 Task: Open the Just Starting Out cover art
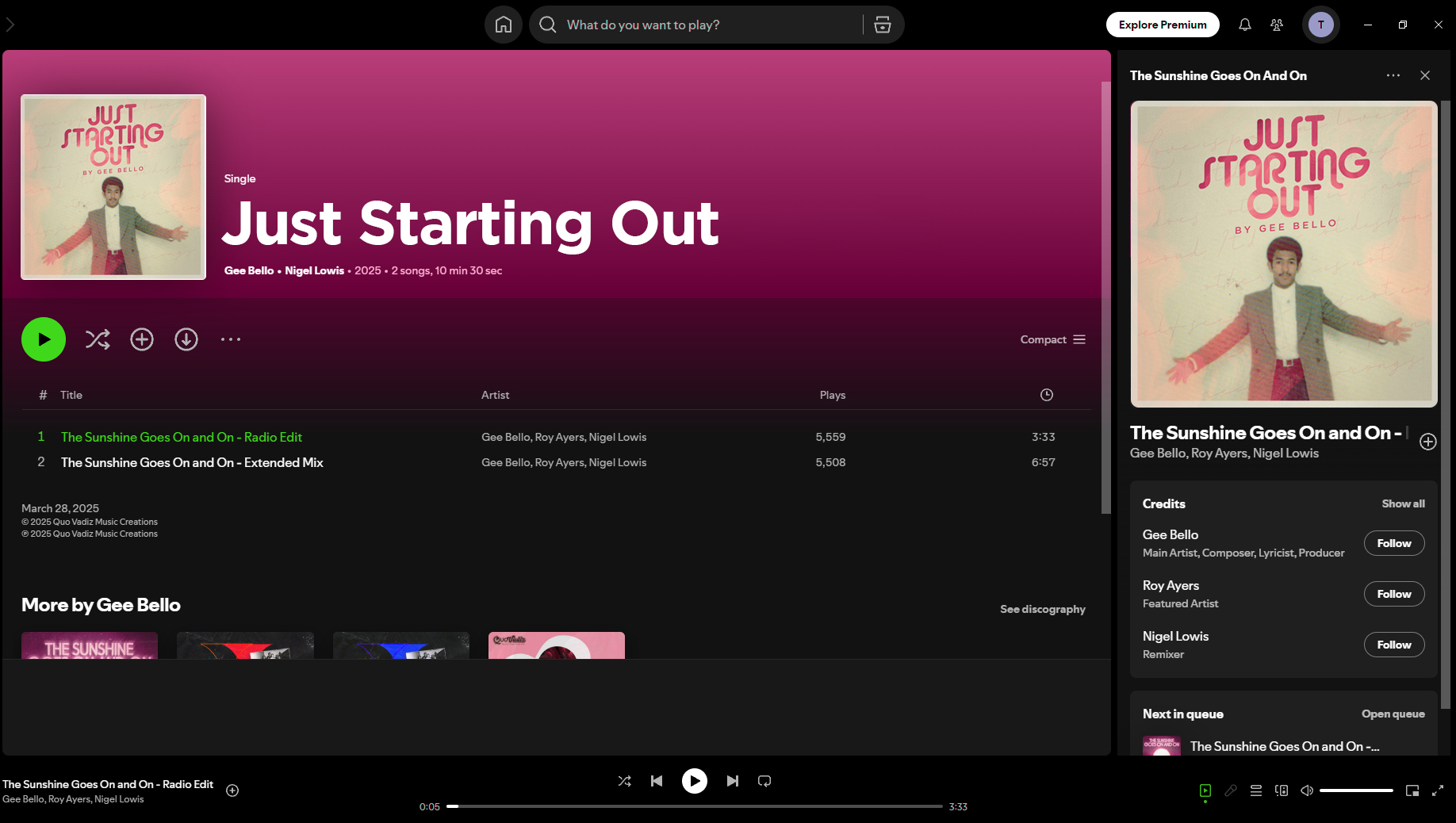pos(113,187)
